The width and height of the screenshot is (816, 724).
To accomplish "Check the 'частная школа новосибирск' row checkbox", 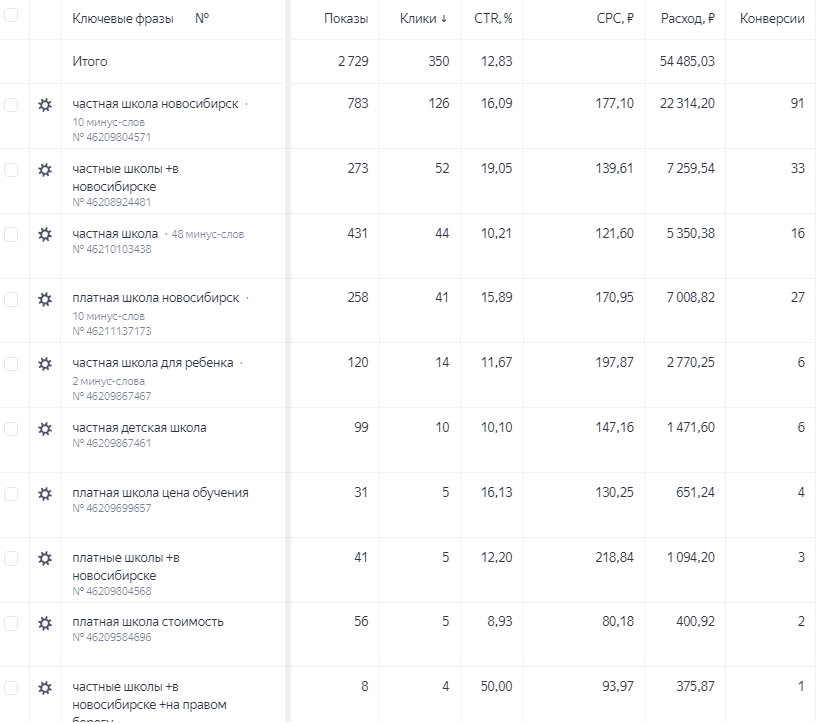I will click(x=11, y=105).
